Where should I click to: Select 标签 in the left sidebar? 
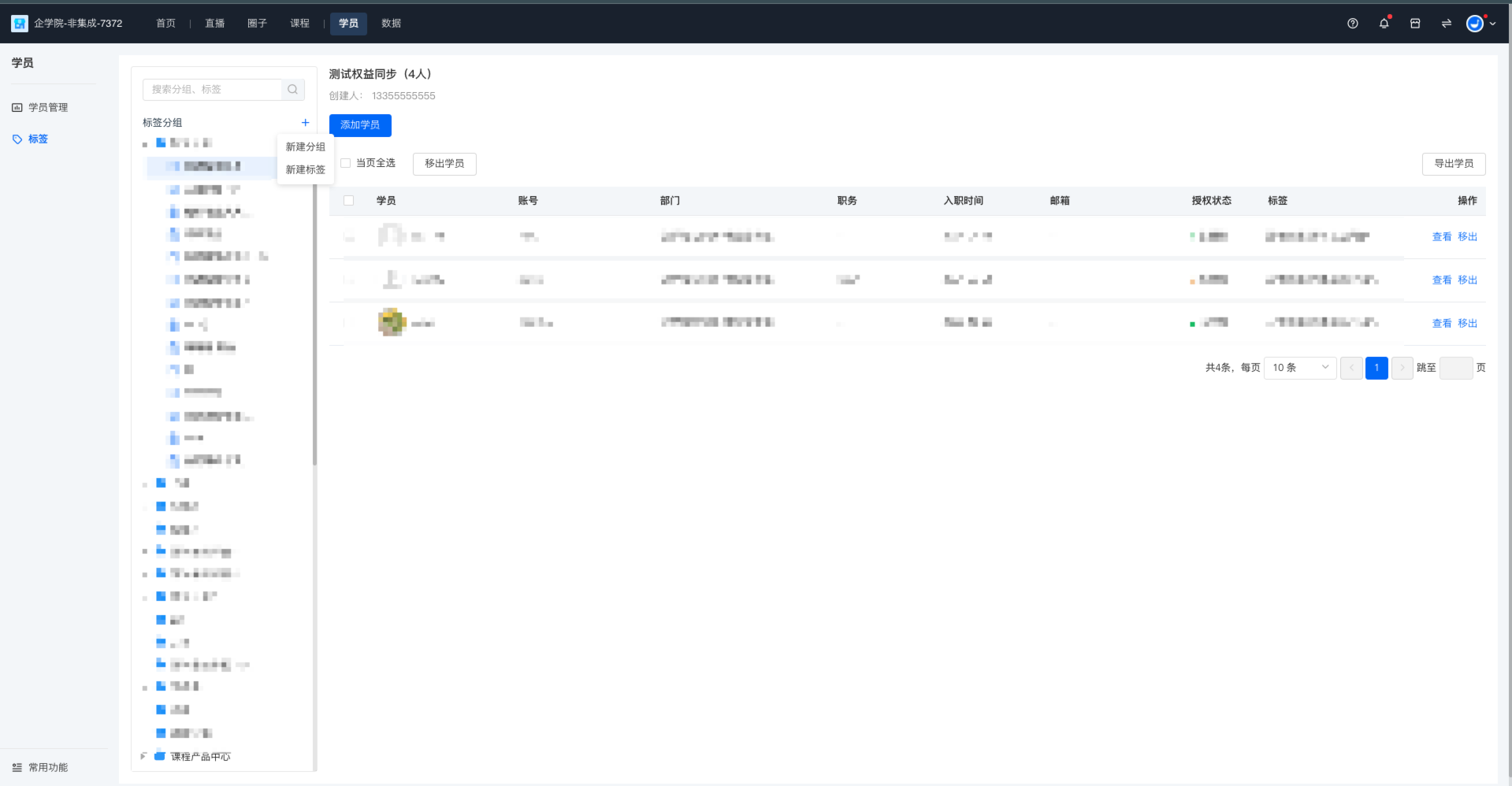pyautogui.click(x=38, y=139)
